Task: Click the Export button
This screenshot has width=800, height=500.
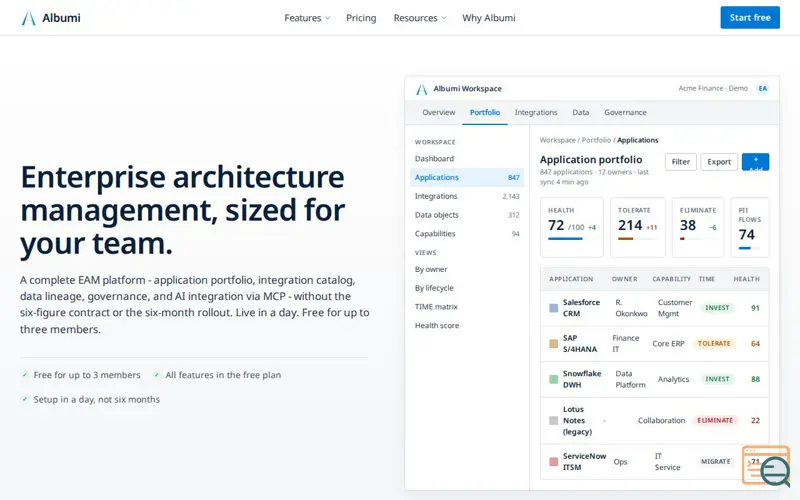Action: pos(719,162)
